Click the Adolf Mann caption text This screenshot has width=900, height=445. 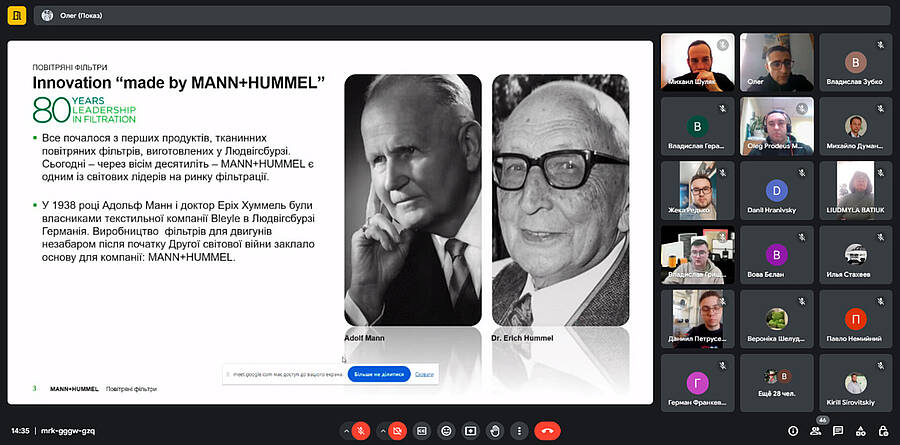[364, 338]
